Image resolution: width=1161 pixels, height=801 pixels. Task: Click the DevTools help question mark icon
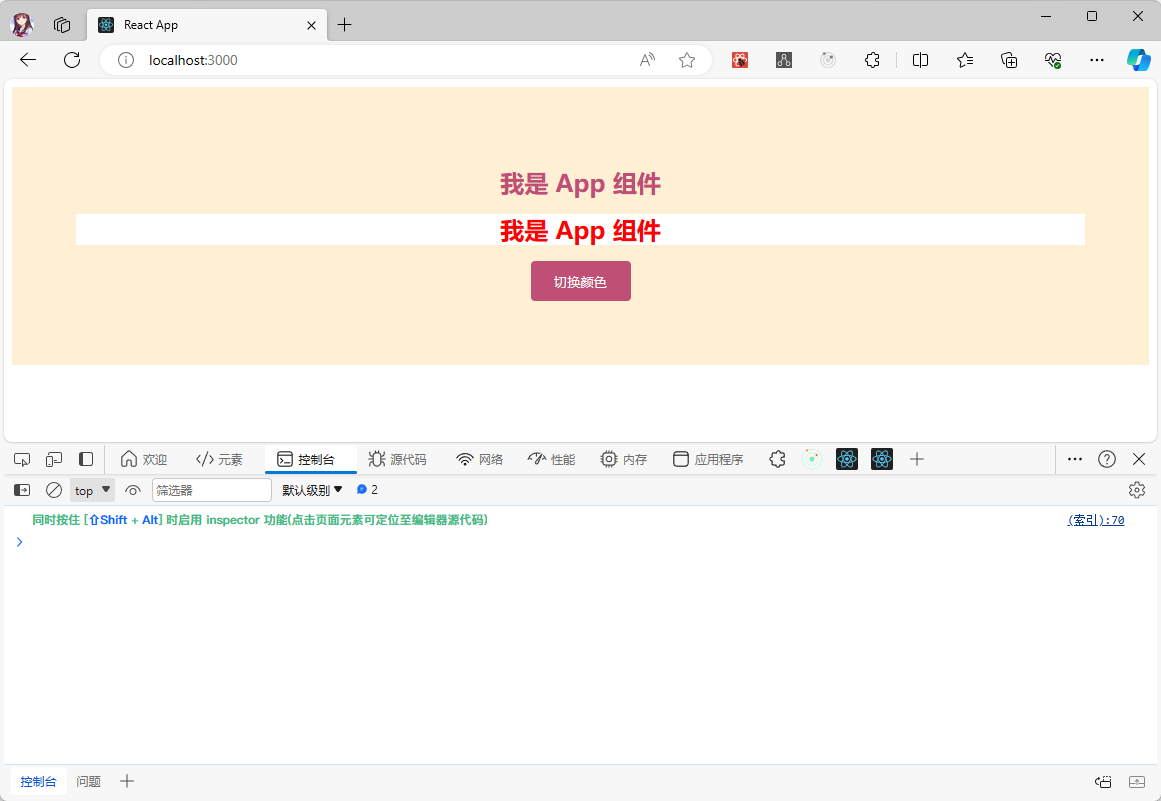tap(1107, 459)
